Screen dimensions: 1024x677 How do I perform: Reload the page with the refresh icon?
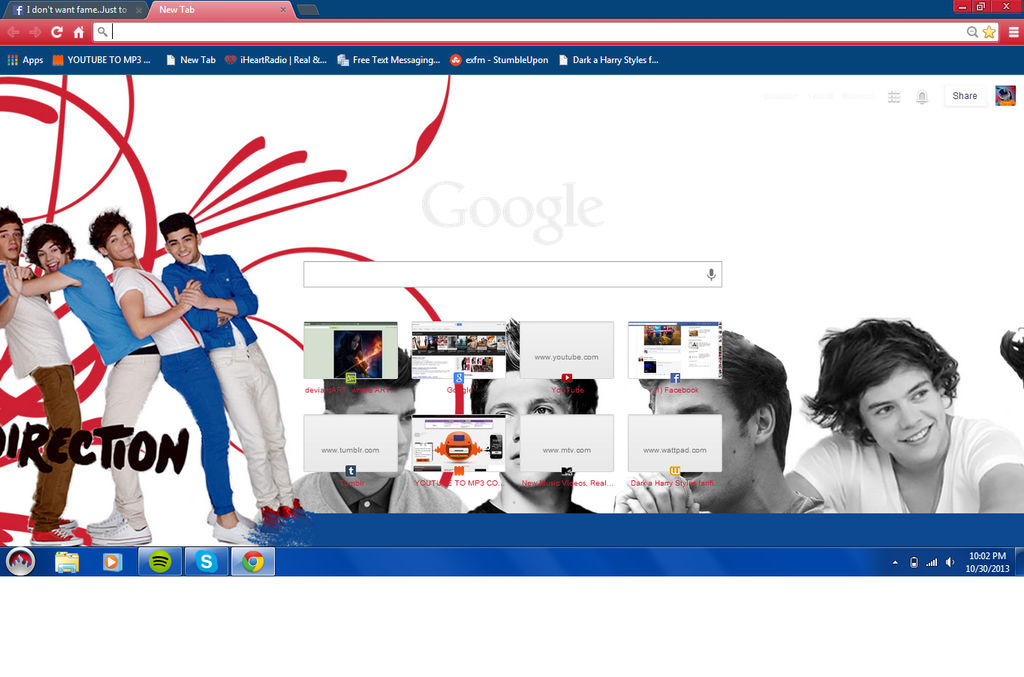coord(57,31)
